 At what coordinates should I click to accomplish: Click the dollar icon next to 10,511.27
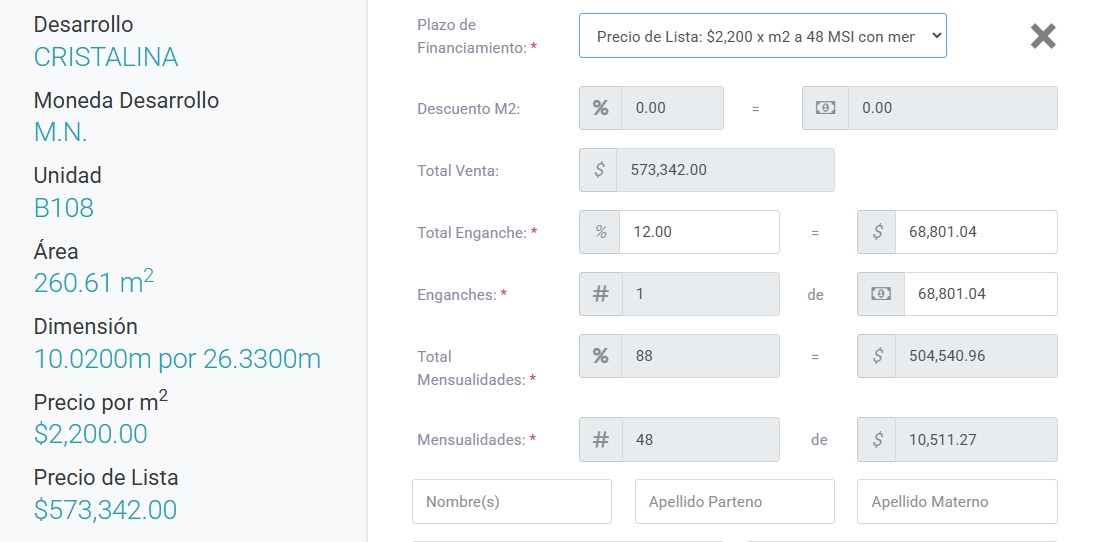(877, 440)
